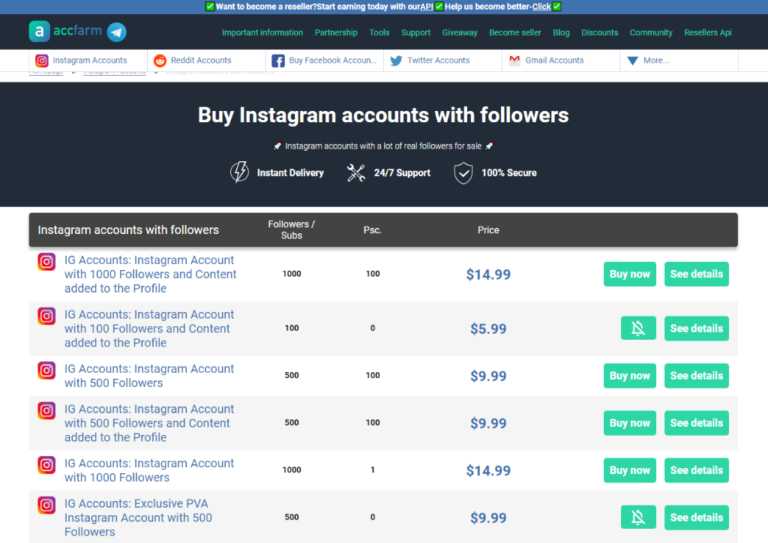Screen dimensions: 768x543
Task: Click the 'Click' link in top banner
Action: (x=542, y=7)
